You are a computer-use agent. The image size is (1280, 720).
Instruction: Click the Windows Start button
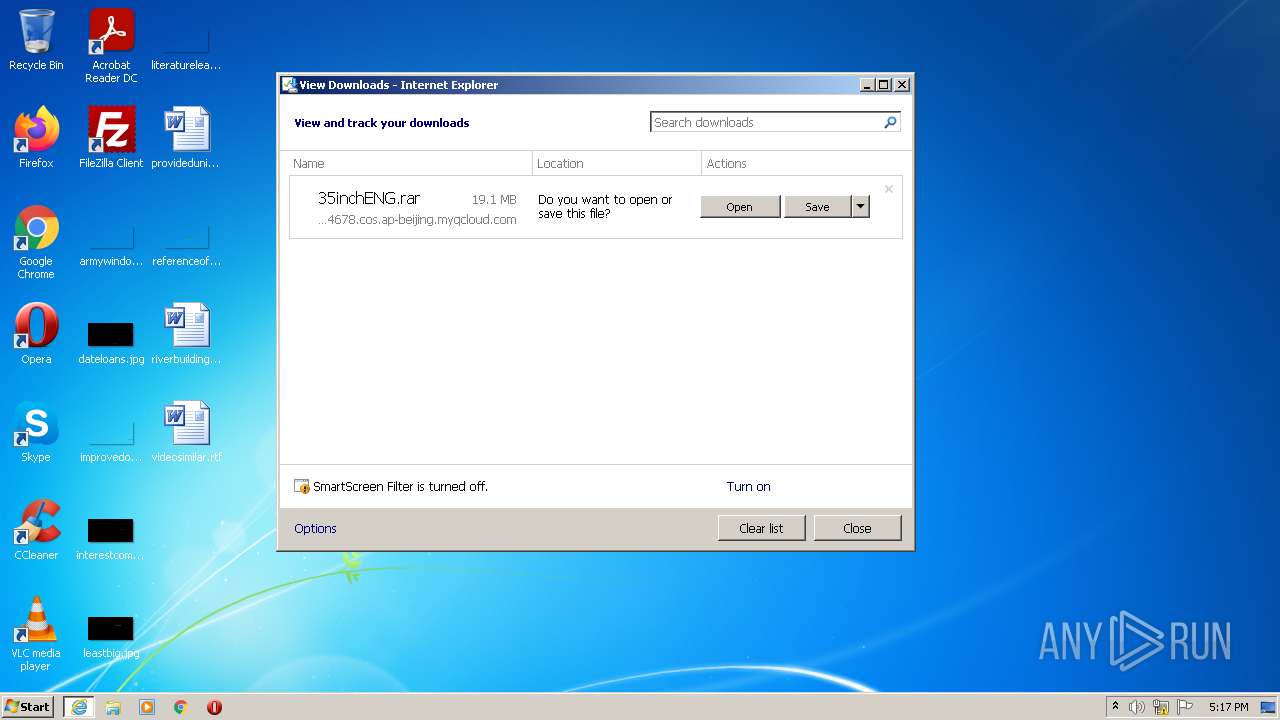pos(28,707)
